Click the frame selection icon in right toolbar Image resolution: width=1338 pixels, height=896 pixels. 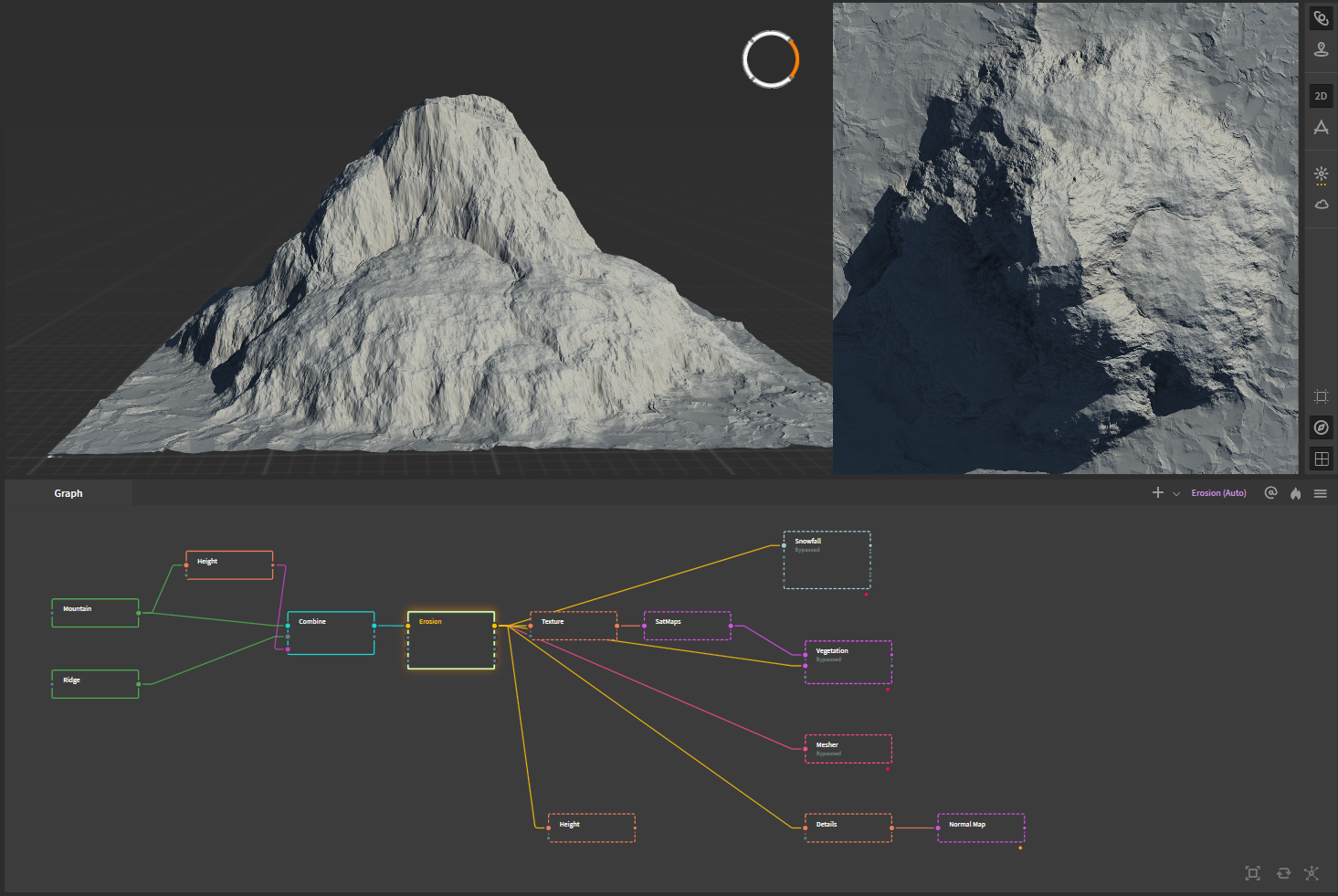[1321, 396]
